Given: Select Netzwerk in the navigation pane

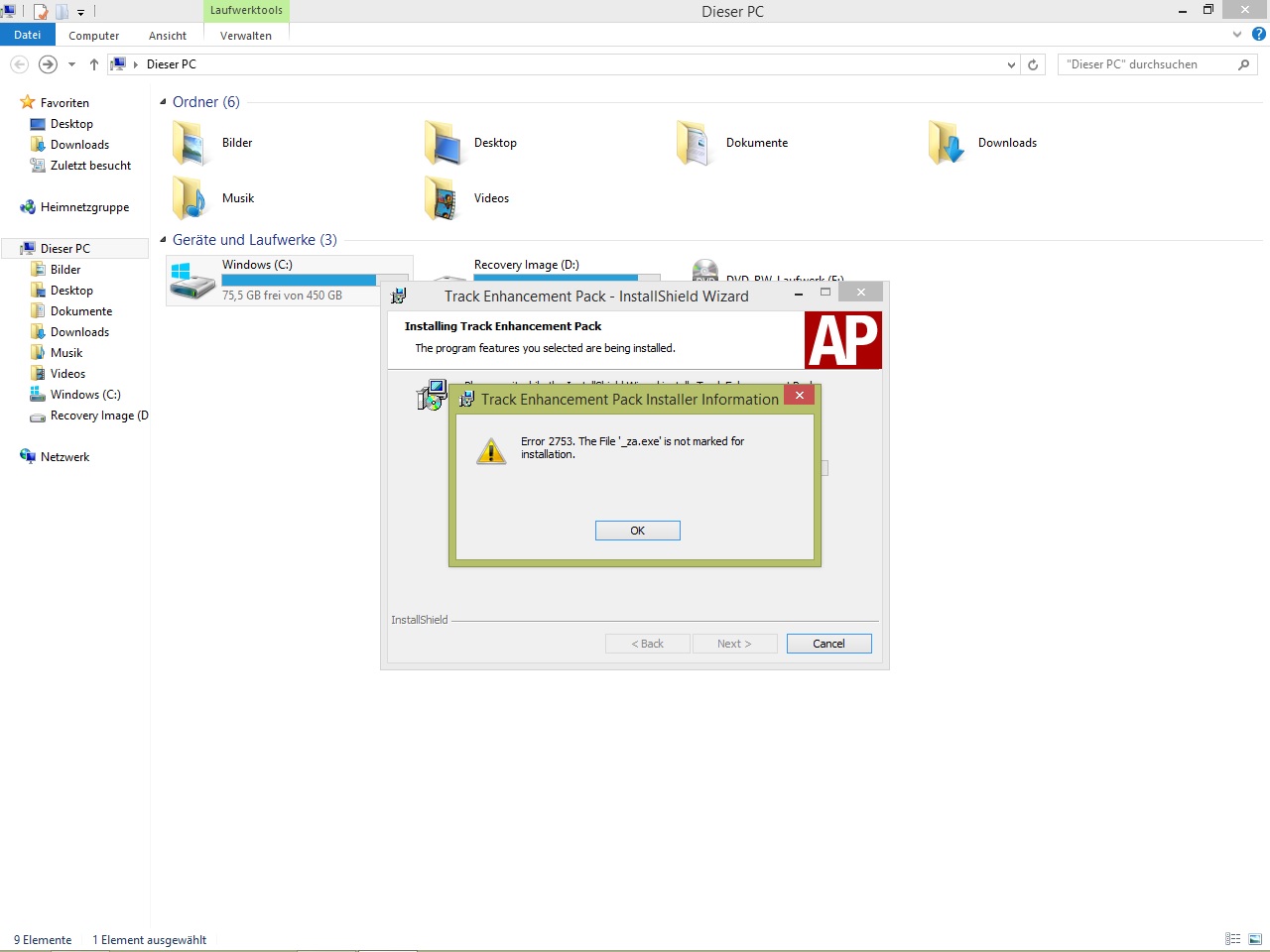Looking at the screenshot, I should point(64,457).
